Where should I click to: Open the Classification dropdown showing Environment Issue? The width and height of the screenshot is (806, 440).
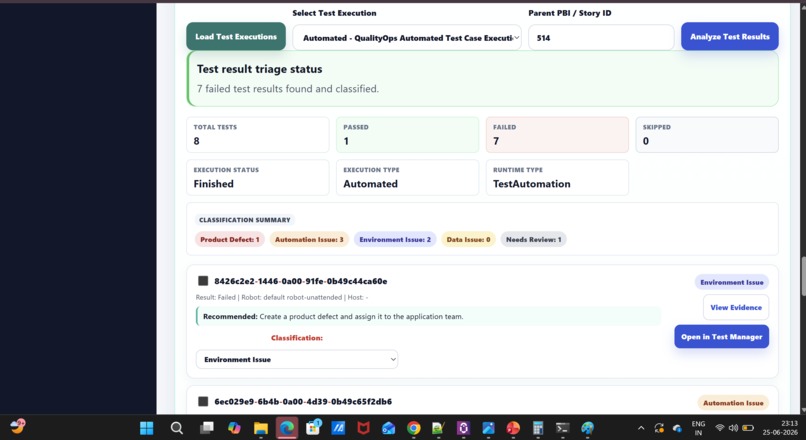pos(297,359)
